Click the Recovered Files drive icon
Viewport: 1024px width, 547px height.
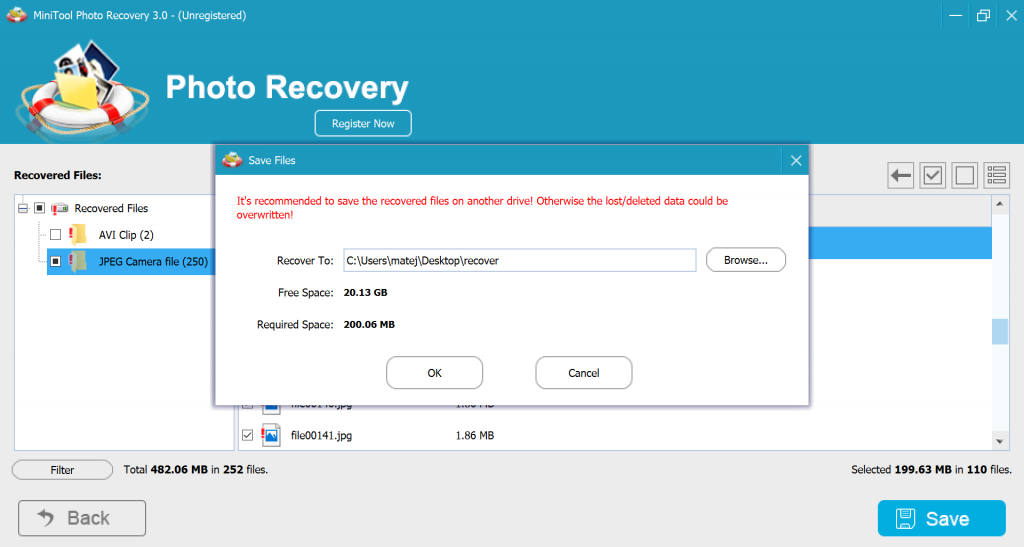coord(59,208)
